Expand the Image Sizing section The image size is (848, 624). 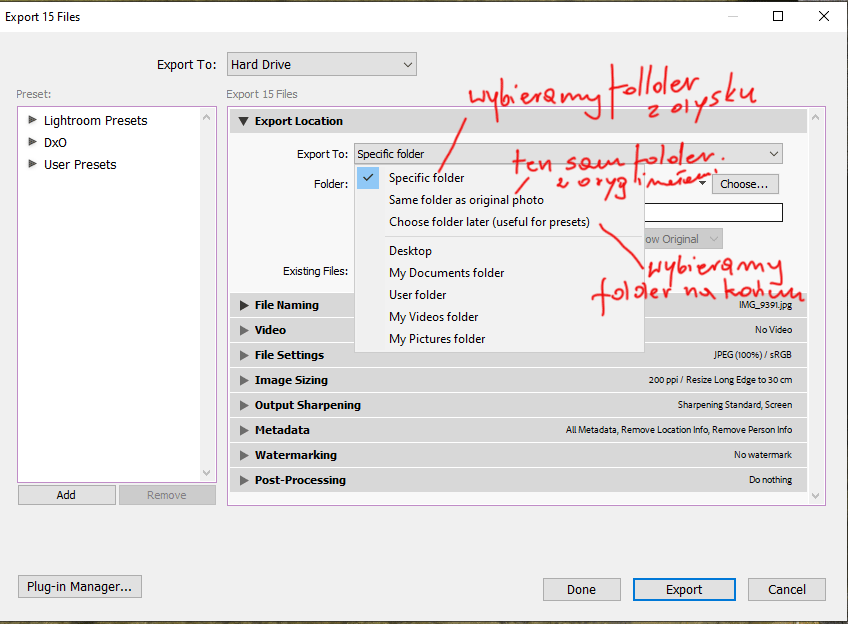(243, 380)
